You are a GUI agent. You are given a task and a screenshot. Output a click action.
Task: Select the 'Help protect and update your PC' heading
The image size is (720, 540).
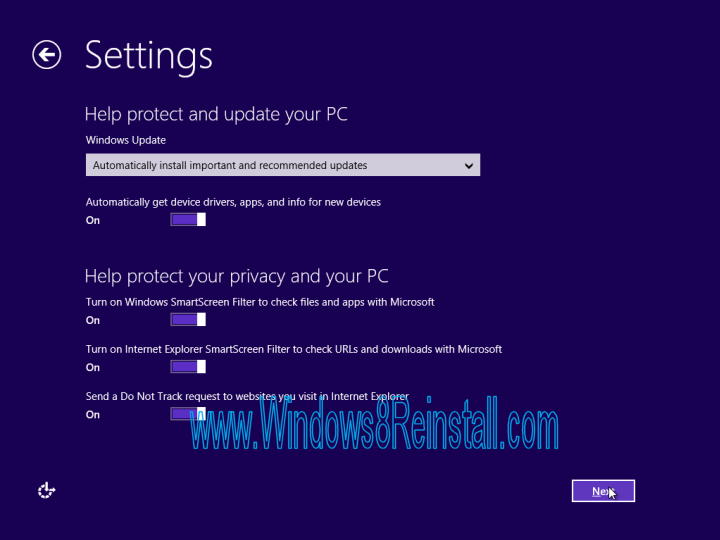pyautogui.click(x=216, y=114)
